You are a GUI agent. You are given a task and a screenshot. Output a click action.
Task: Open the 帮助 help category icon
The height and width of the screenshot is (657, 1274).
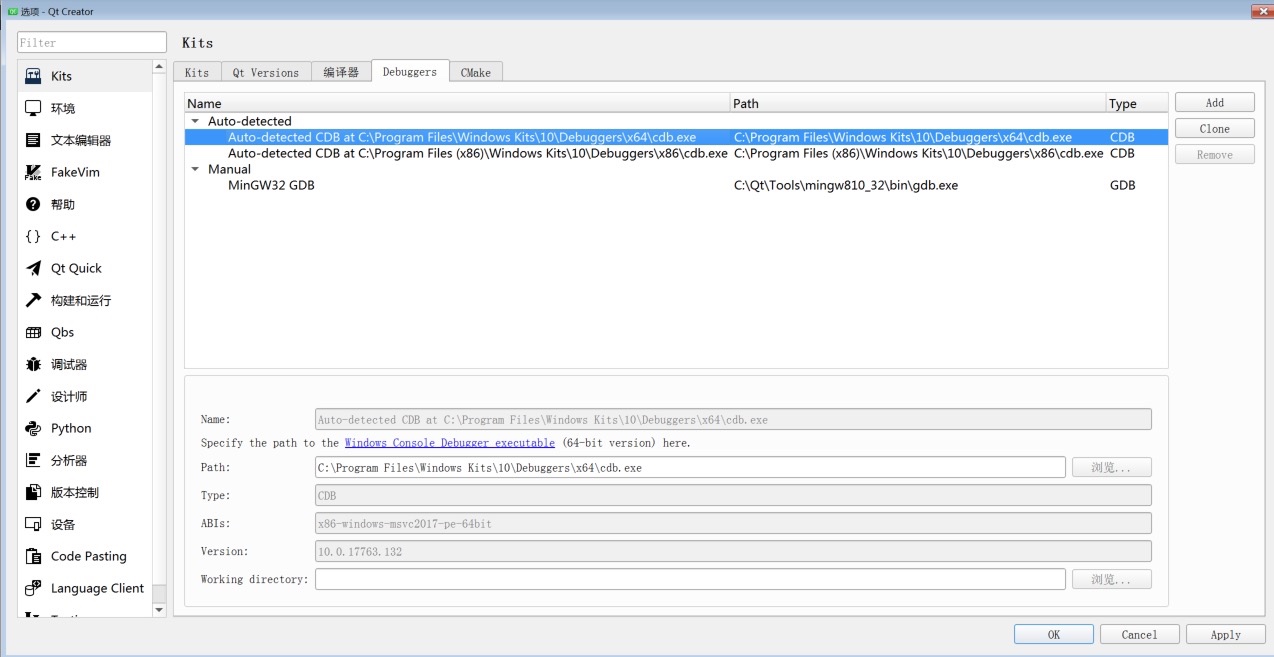coord(33,204)
